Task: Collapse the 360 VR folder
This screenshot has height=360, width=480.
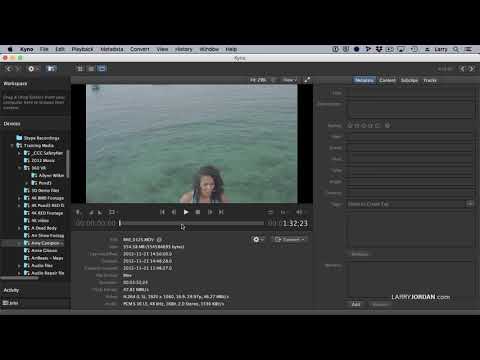Action: point(19,168)
